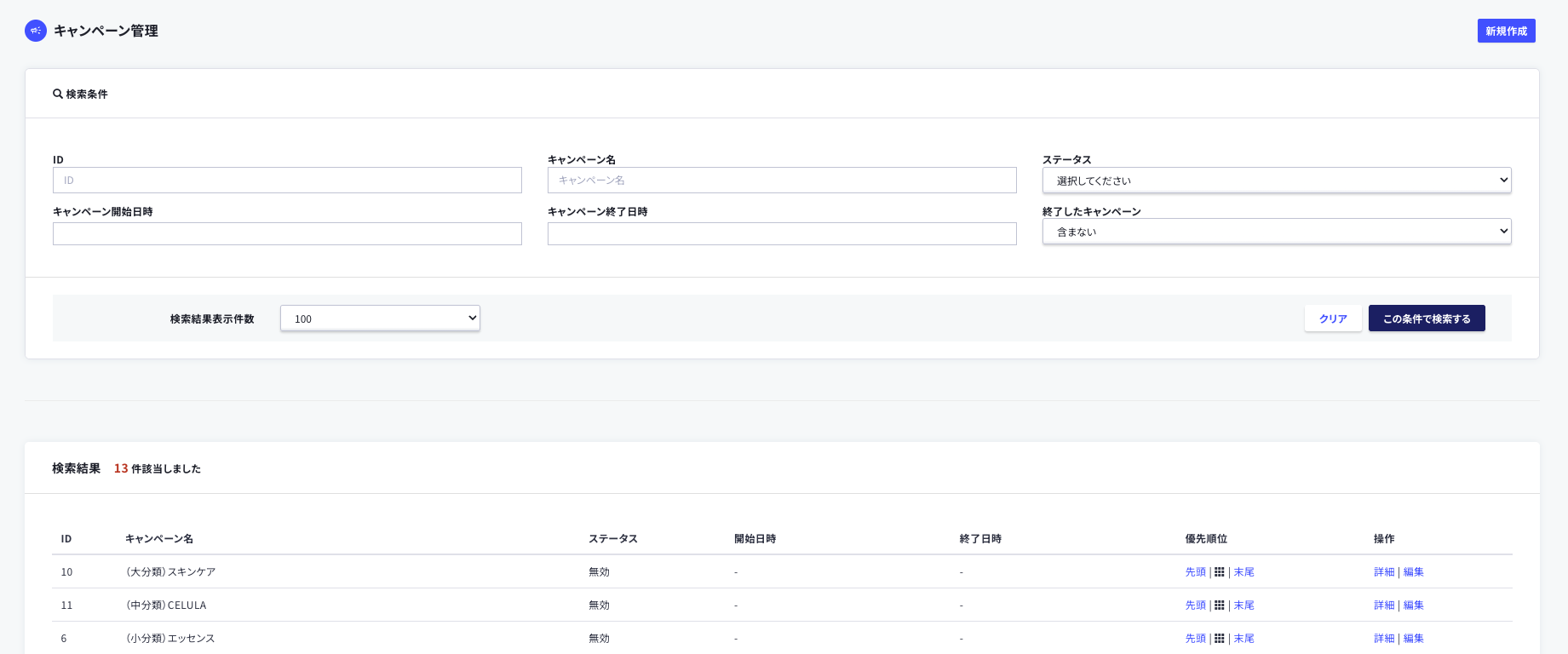Select the (大分類)スキンケア campaign name
Viewport: 1568px width, 654px height.
pyautogui.click(x=170, y=572)
